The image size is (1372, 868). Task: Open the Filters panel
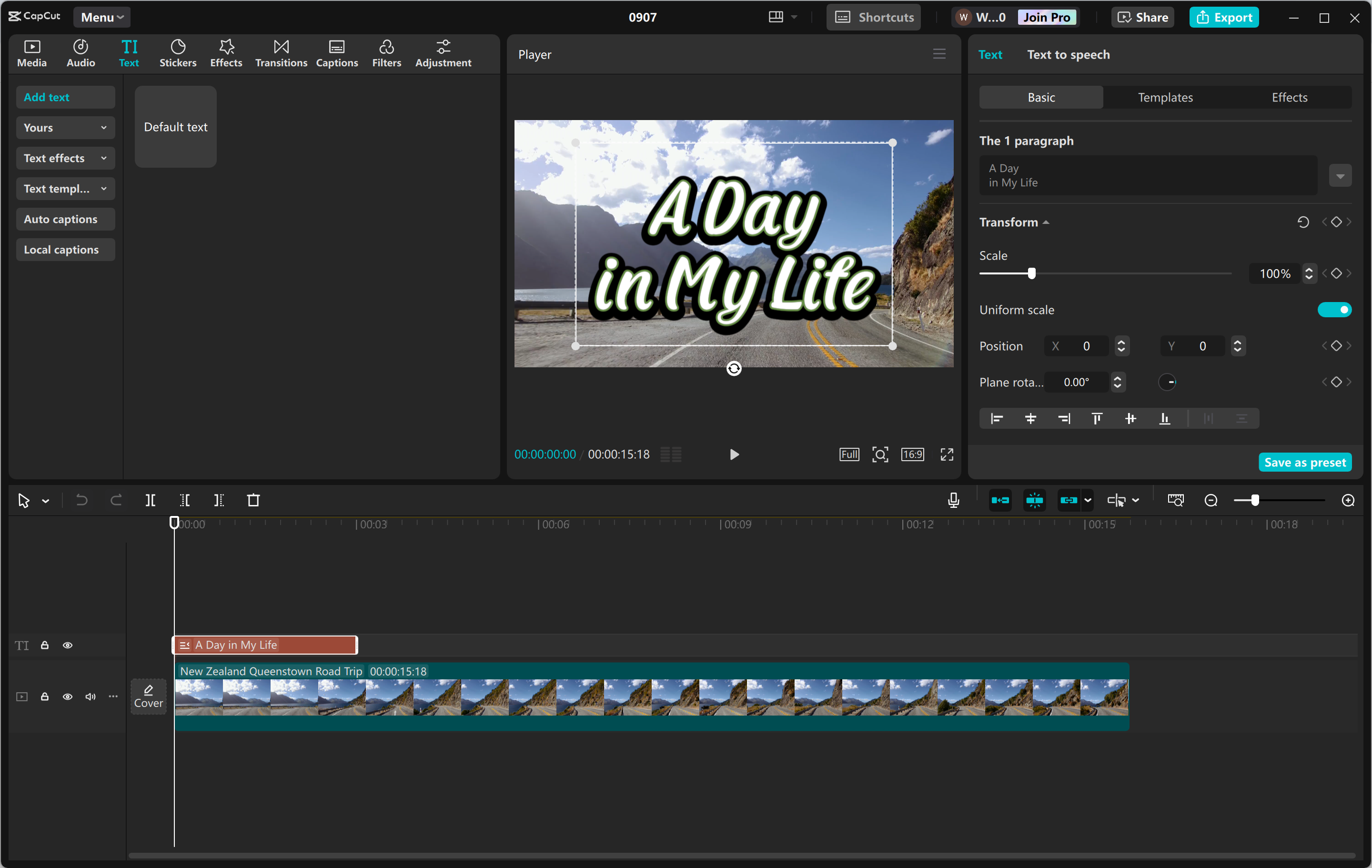[x=386, y=53]
